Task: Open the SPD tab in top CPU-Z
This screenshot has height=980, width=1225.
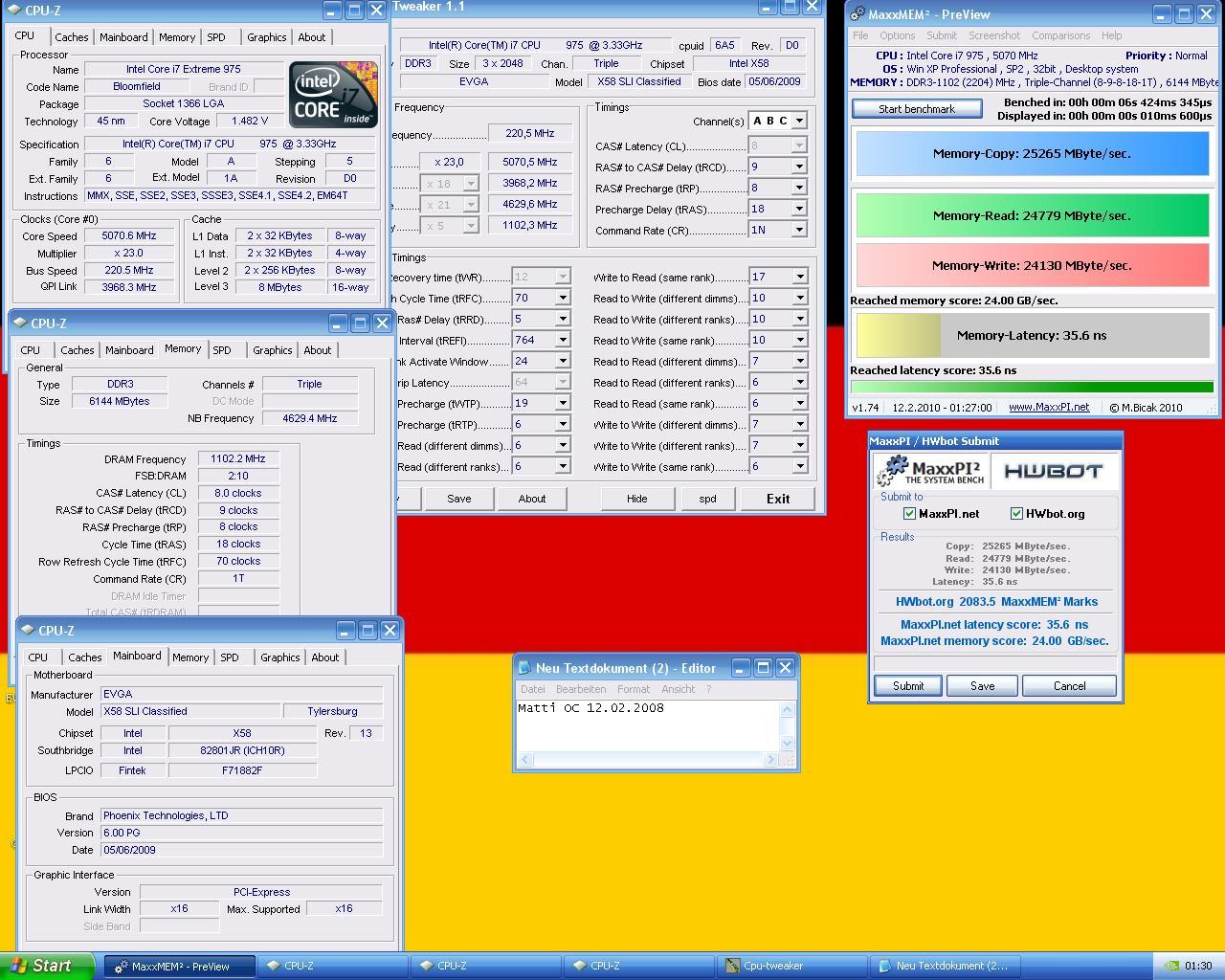Action: (216, 37)
